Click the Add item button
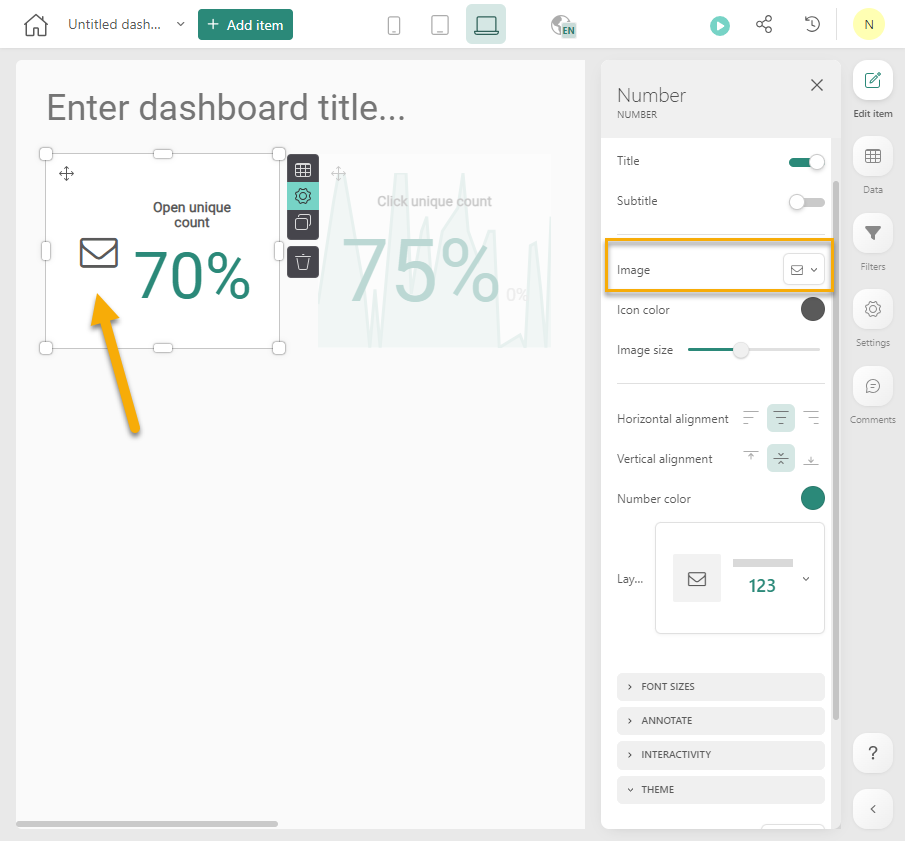 tap(245, 25)
